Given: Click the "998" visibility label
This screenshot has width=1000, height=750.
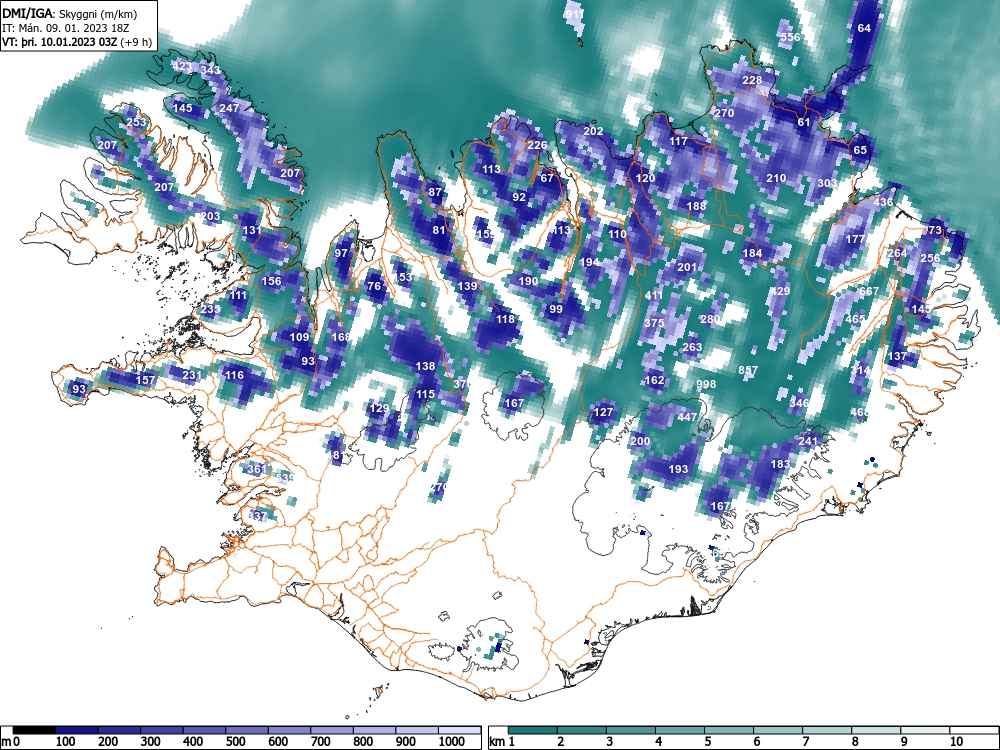Looking at the screenshot, I should [706, 384].
